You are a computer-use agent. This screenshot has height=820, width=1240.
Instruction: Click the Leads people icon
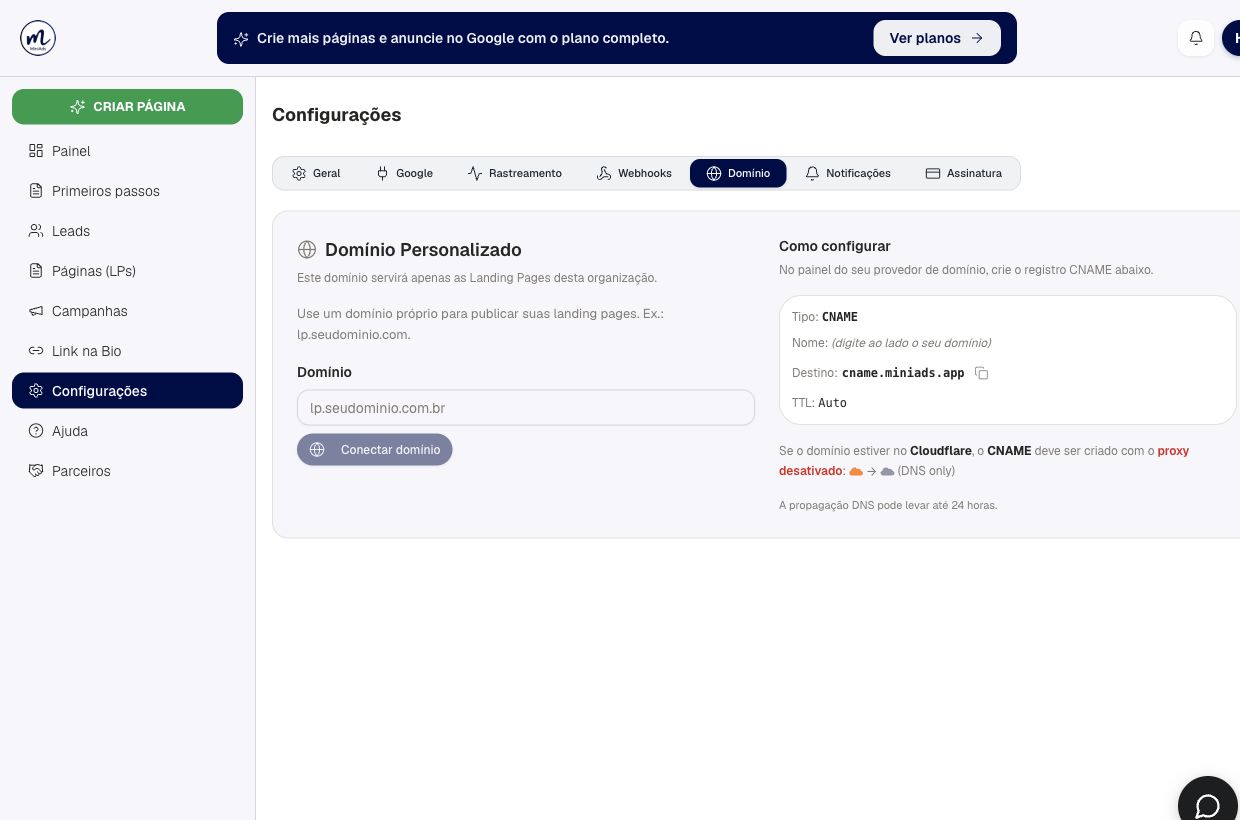[36, 231]
